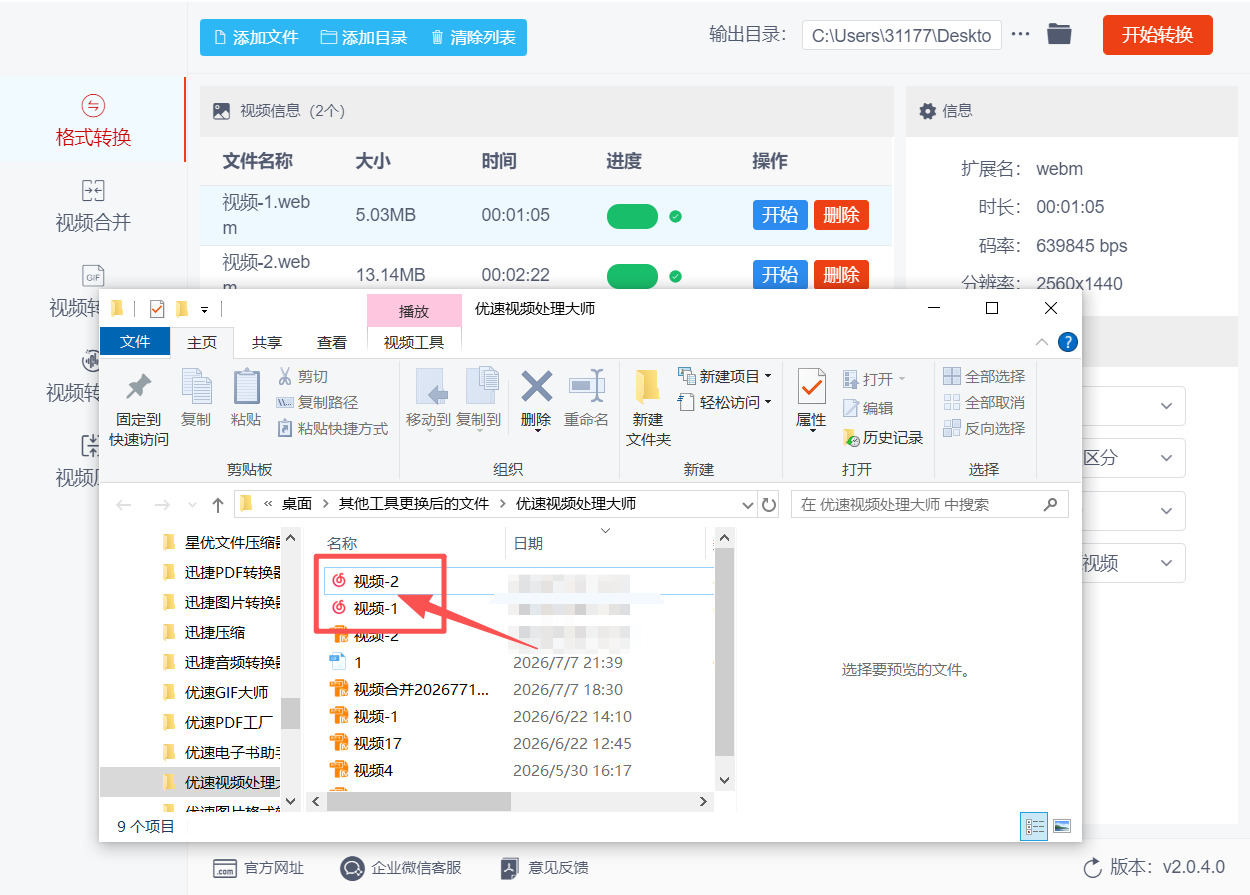Screen dimensions: 1250x895
Task: Open the 轻松访问 dropdown
Action: (725, 402)
